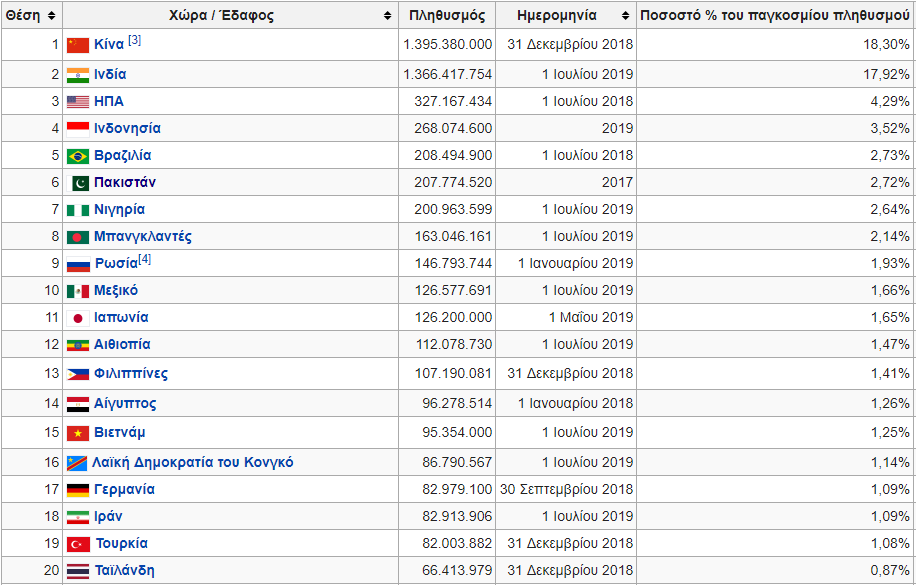
Task: Click the world population percentage header
Action: tap(775, 16)
